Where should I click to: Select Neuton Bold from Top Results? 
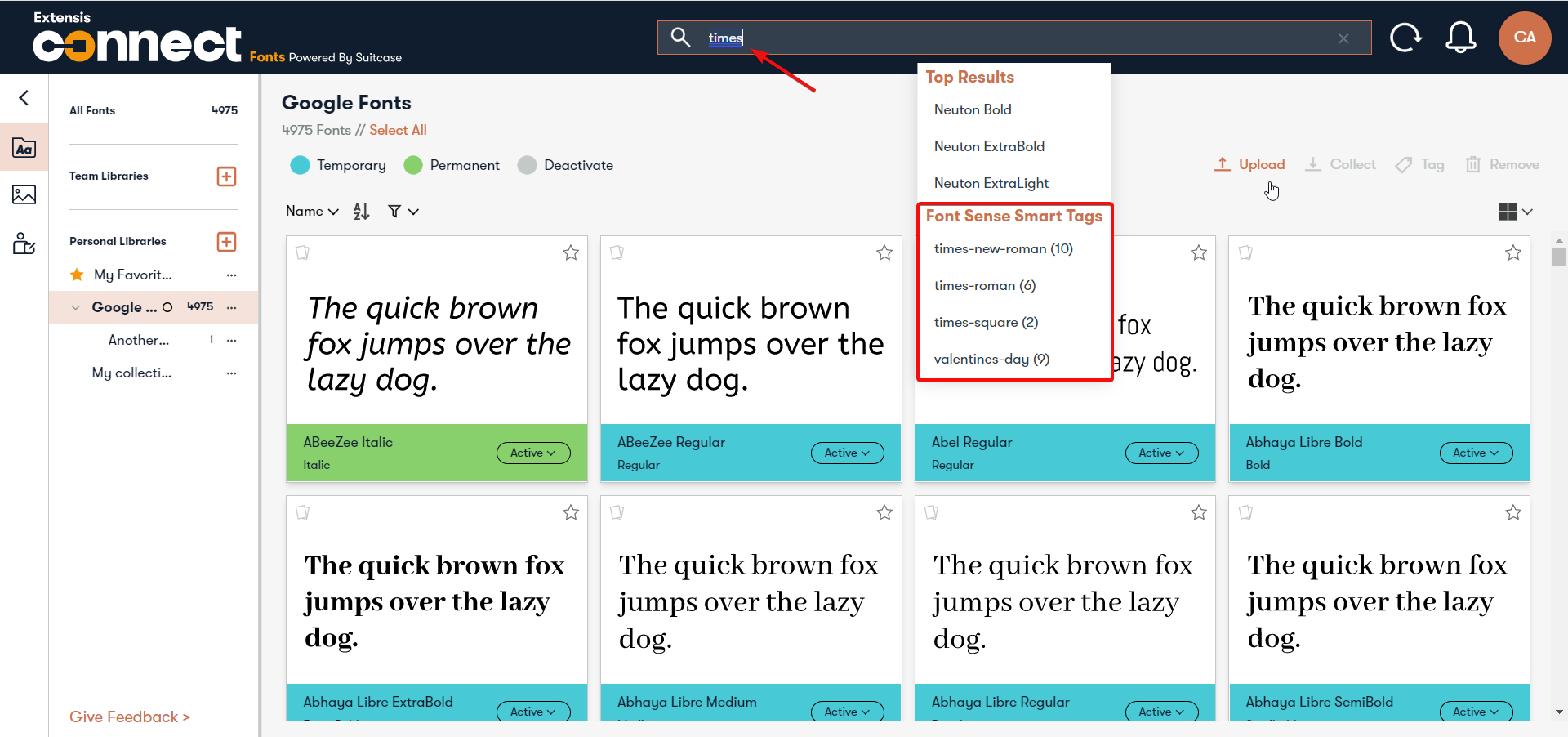pyautogui.click(x=973, y=109)
